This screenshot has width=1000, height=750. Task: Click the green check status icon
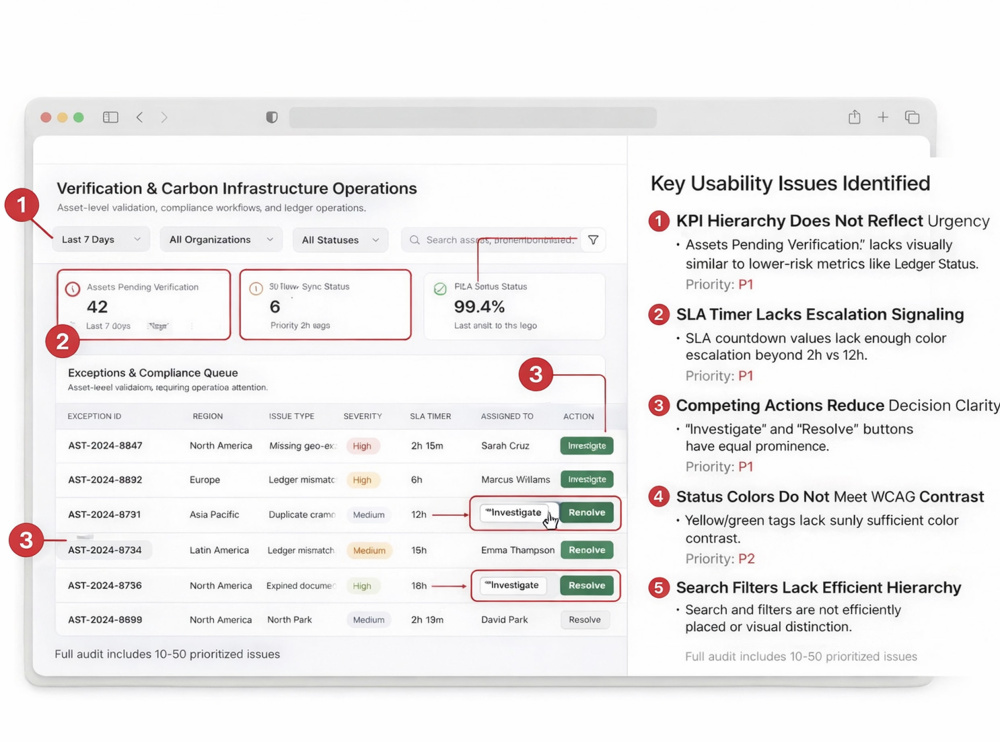coord(440,289)
